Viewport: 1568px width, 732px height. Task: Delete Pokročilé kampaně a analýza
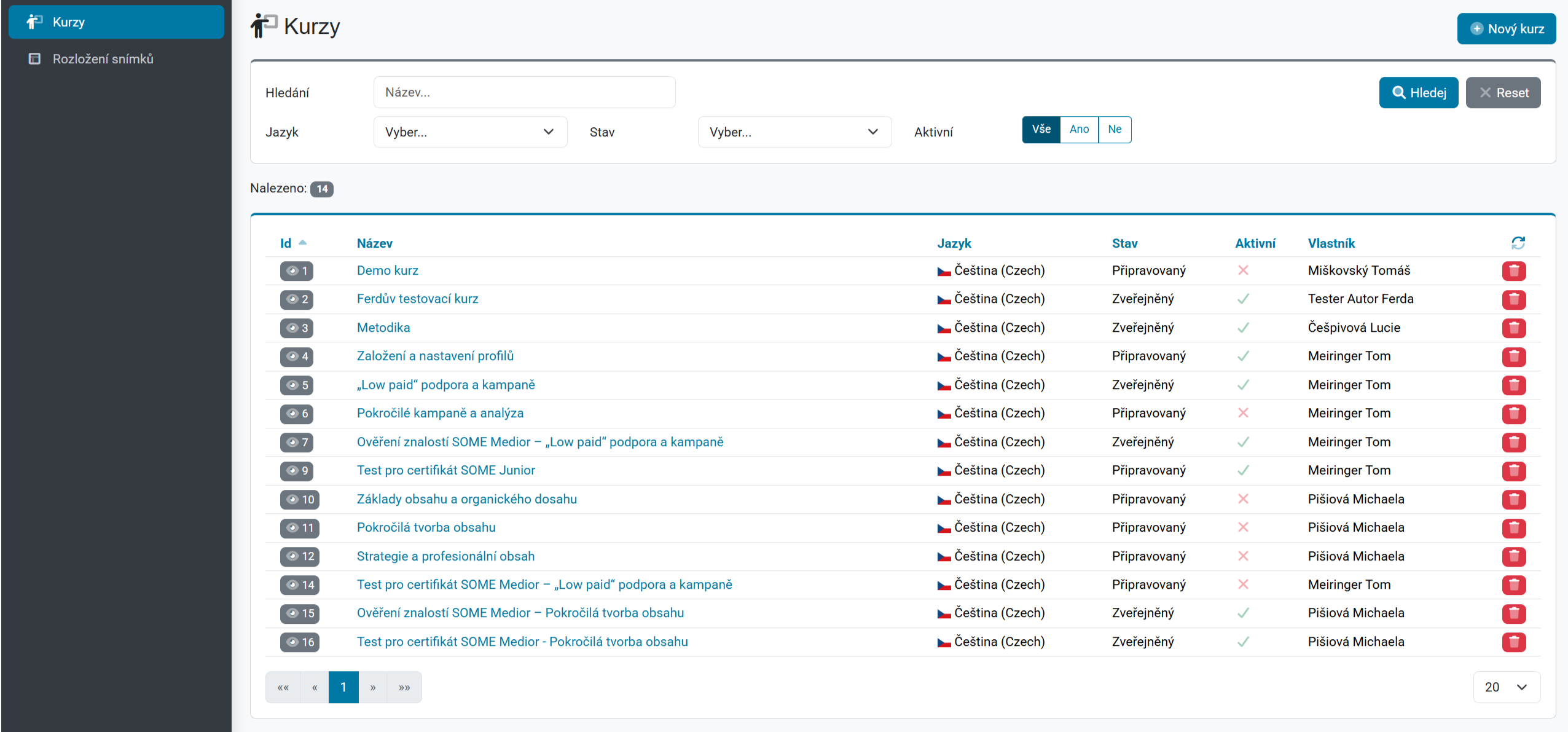coord(1514,414)
